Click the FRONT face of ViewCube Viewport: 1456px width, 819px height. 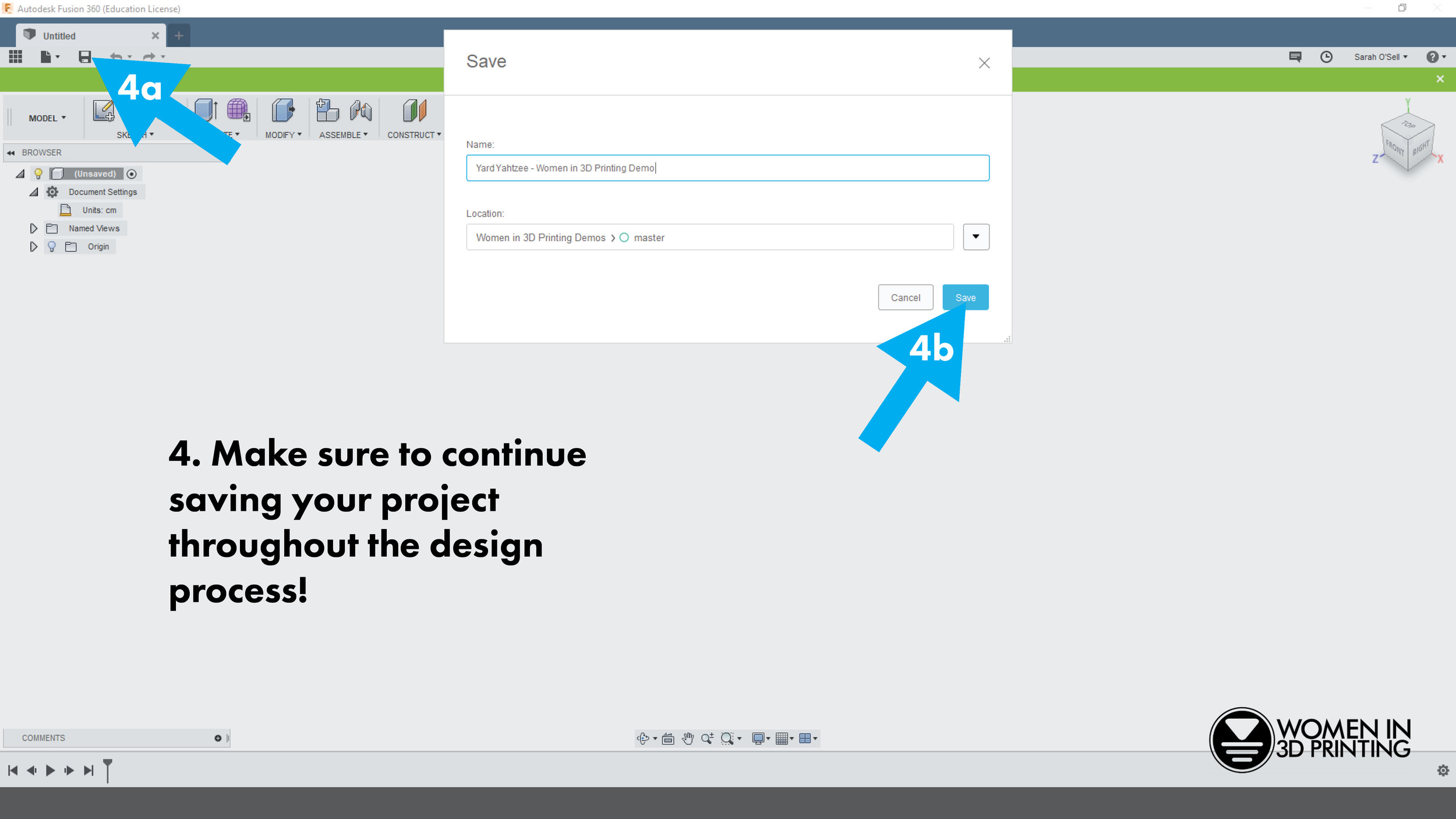coord(1394,149)
